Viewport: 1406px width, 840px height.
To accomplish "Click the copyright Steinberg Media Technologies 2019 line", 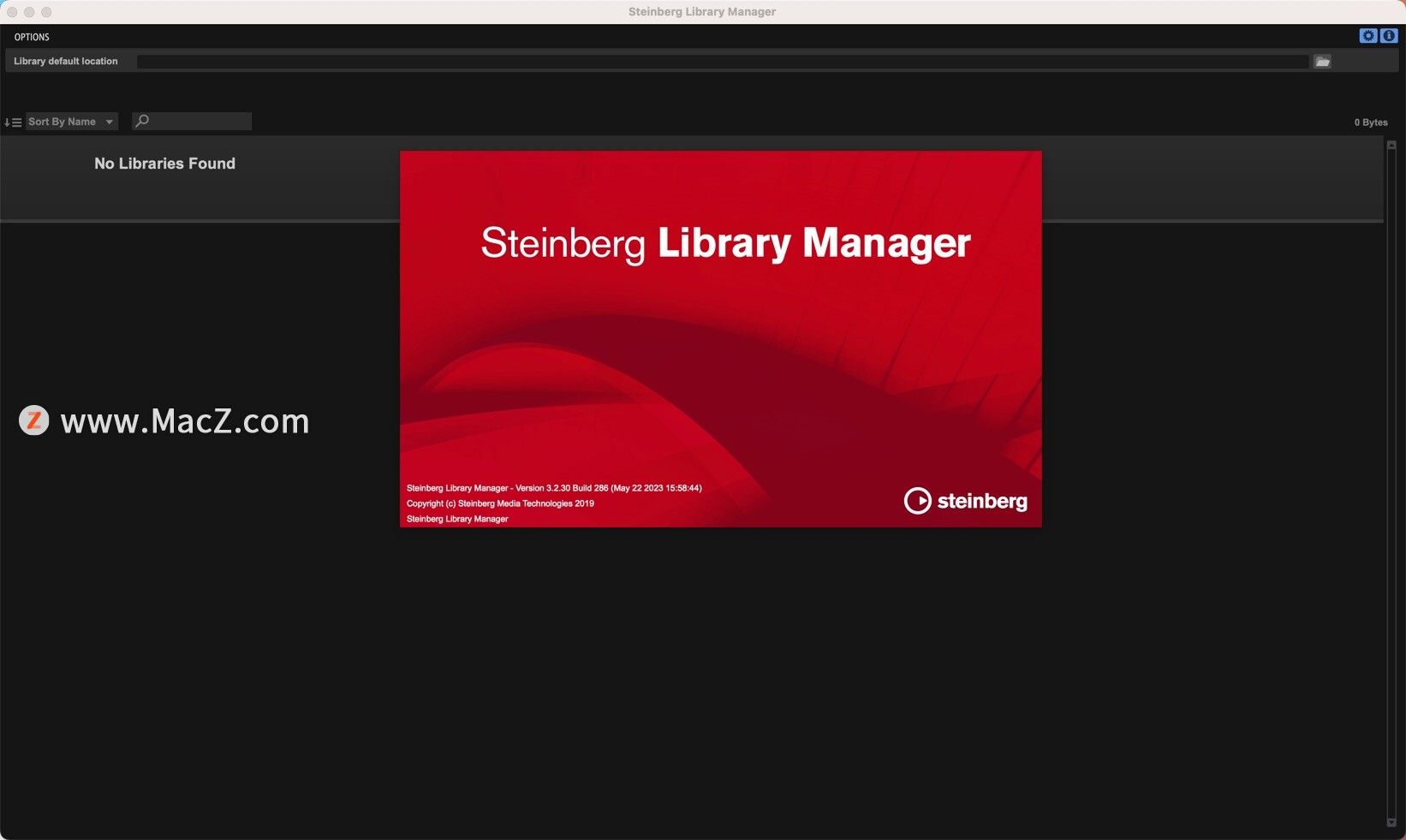I will click(x=500, y=503).
